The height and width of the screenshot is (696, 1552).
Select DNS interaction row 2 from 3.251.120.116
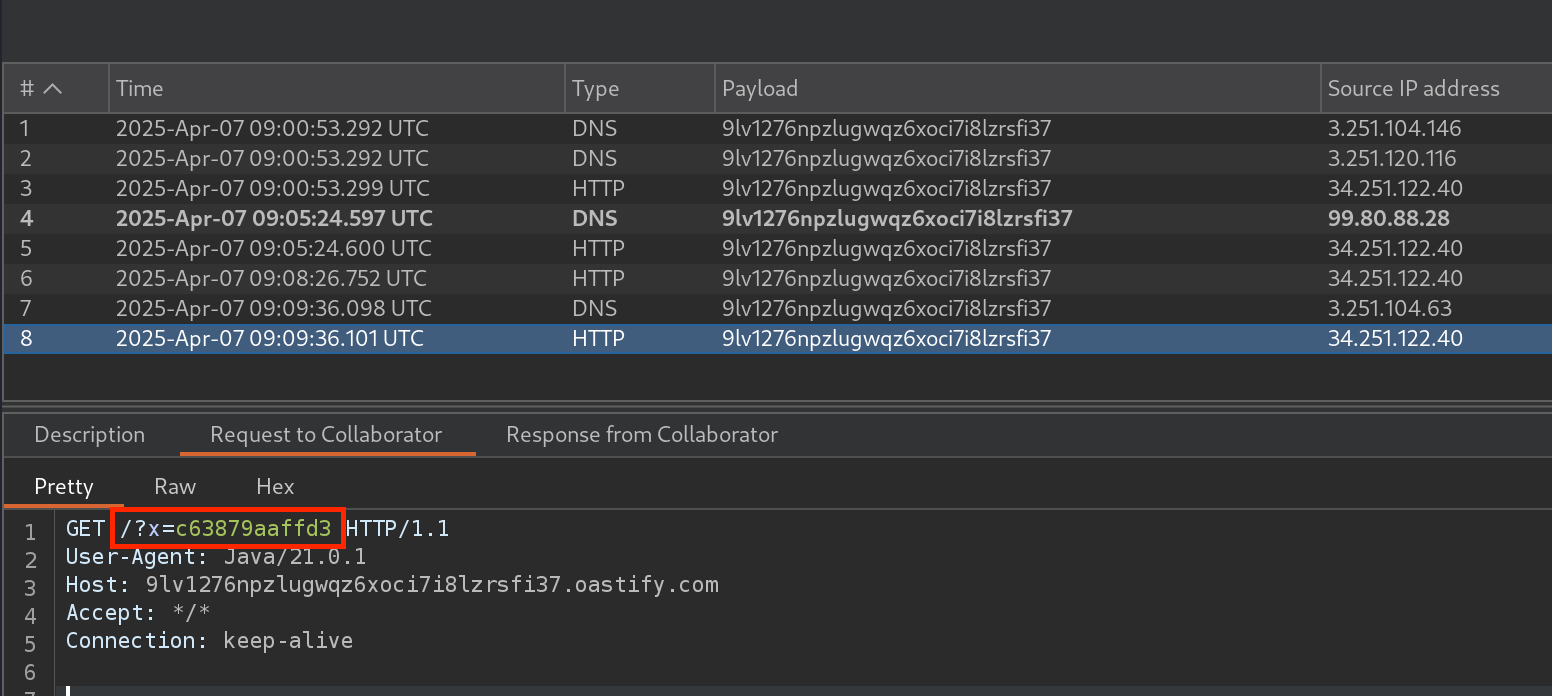[700, 159]
